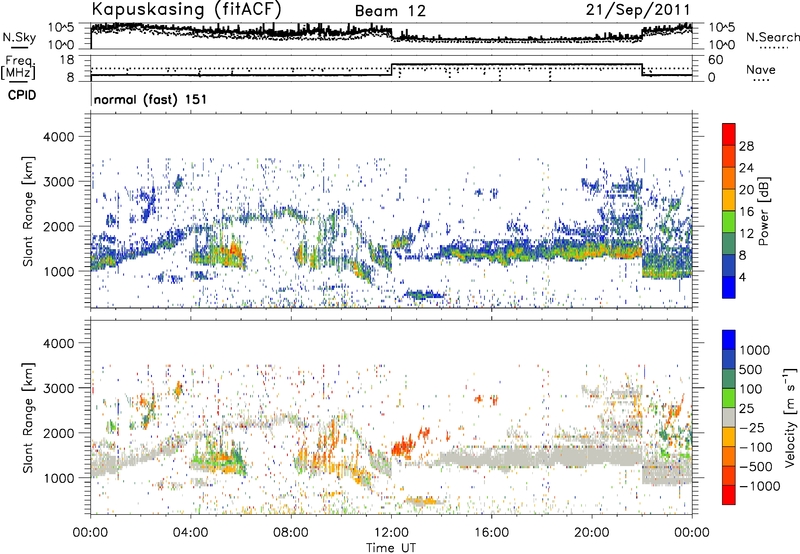Click the date '21/Sep/2011'
800x554 pixels.
point(638,10)
